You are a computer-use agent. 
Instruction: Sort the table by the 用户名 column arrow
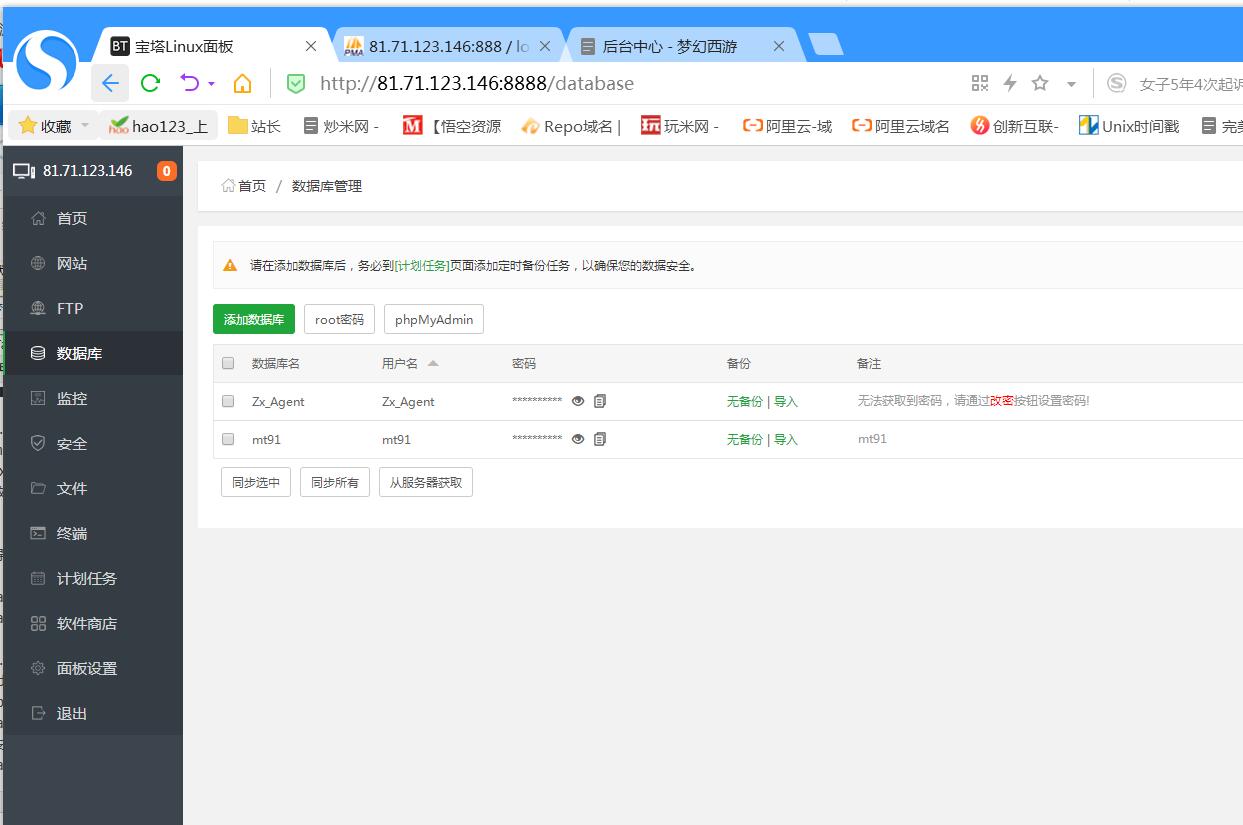tap(433, 363)
